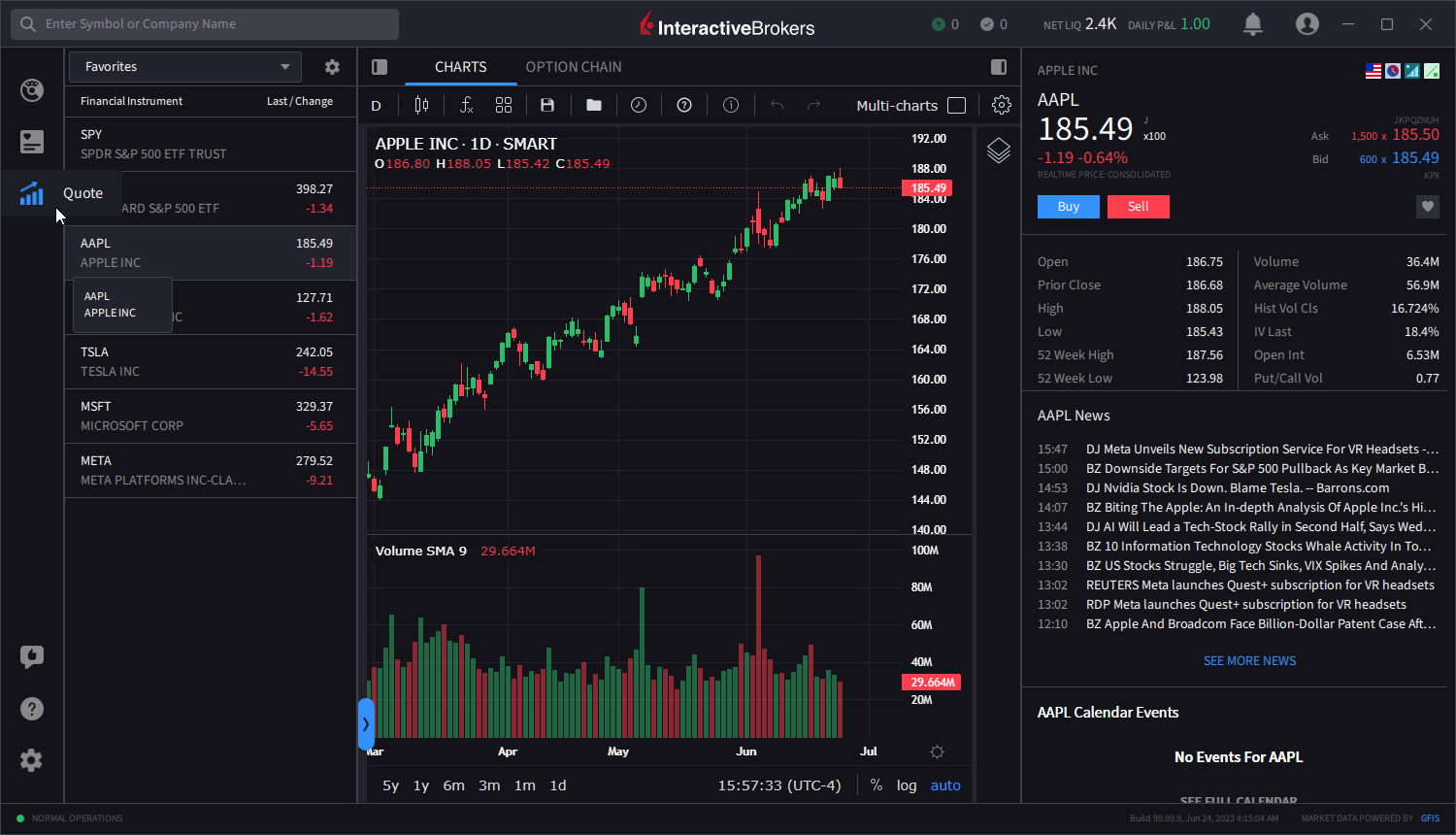Set chart range to 3m
The height and width of the screenshot is (835, 1456).
pos(489,785)
